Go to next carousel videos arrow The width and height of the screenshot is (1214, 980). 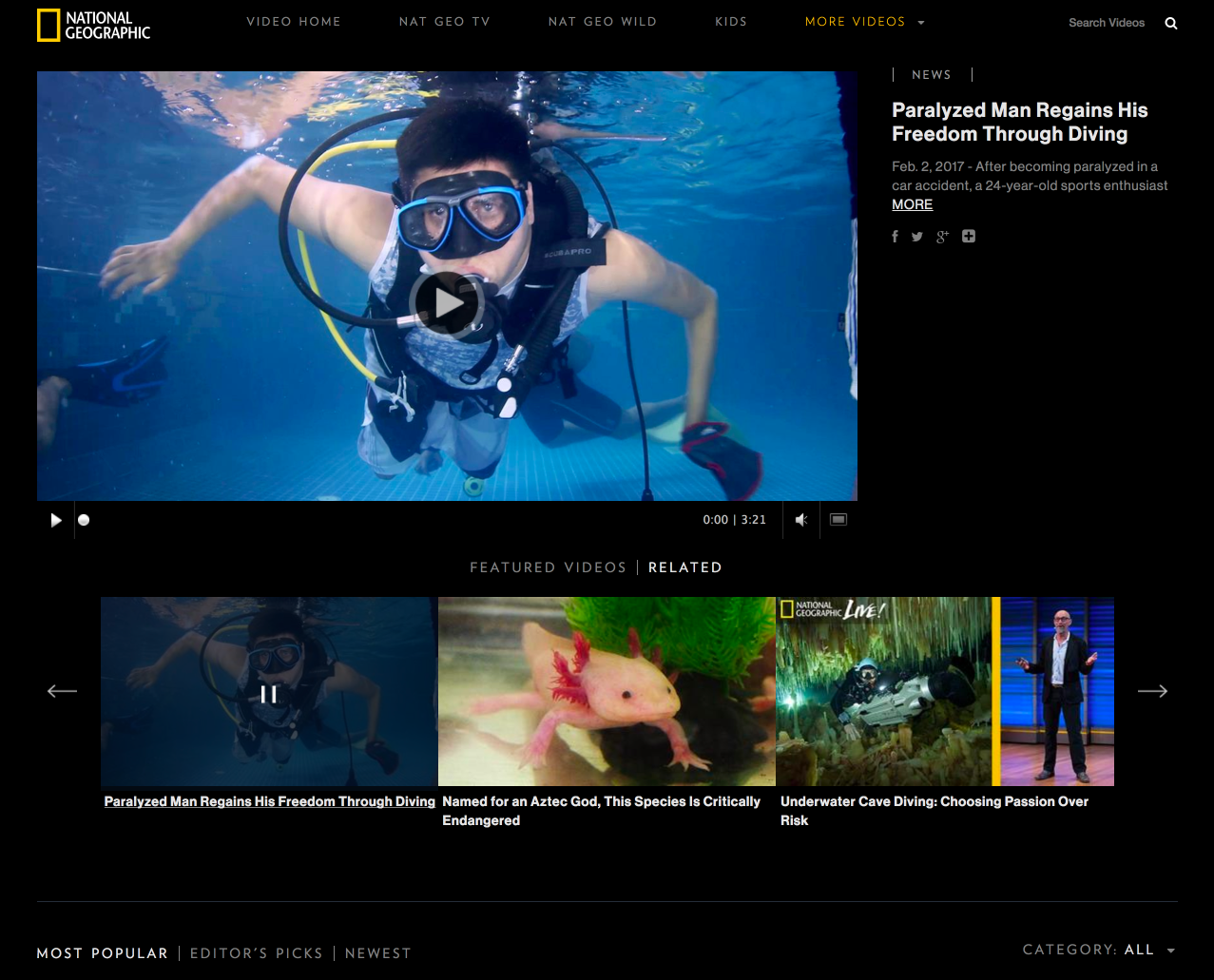click(x=1152, y=691)
